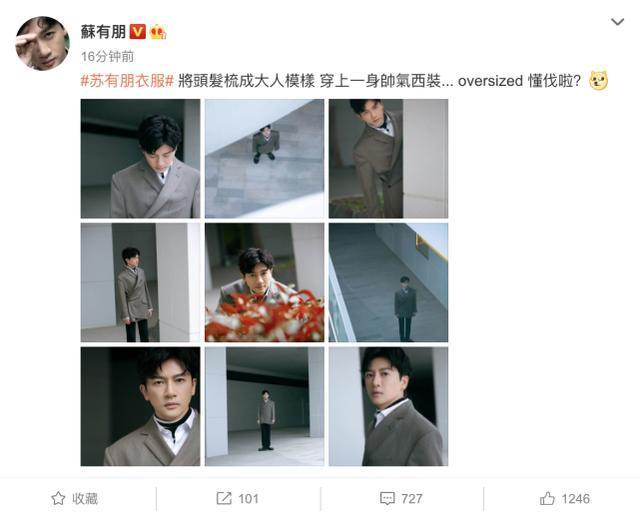Click the 727 comments count

411,499
